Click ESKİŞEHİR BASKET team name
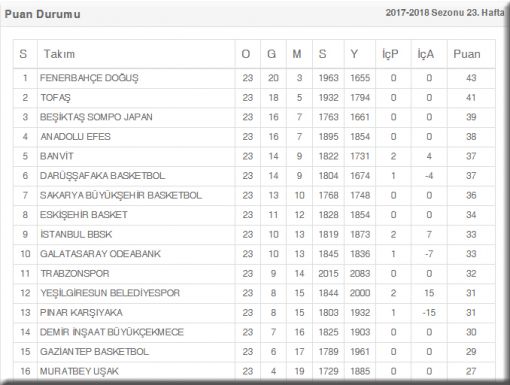Image resolution: width=510 pixels, height=385 pixels. tap(84, 215)
